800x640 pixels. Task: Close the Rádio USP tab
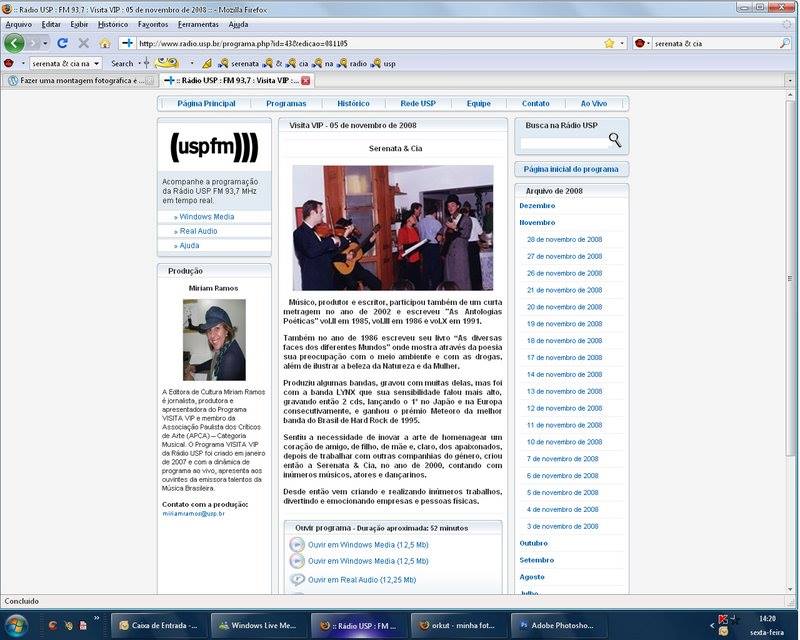pyautogui.click(x=306, y=81)
